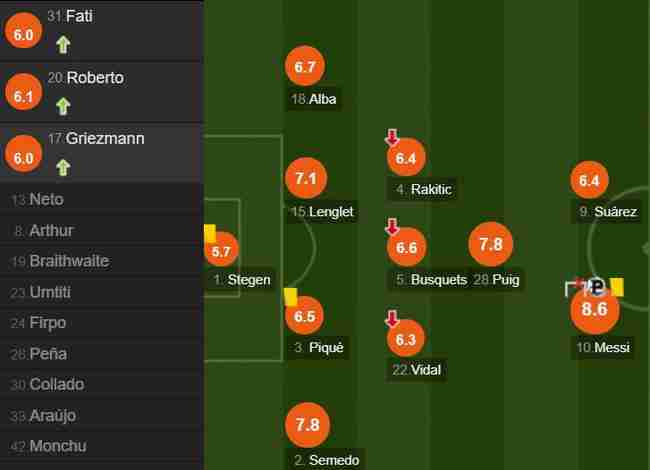Select Braithwaite in the substitutes list
Screen dimensions: 650x470
coord(102,261)
